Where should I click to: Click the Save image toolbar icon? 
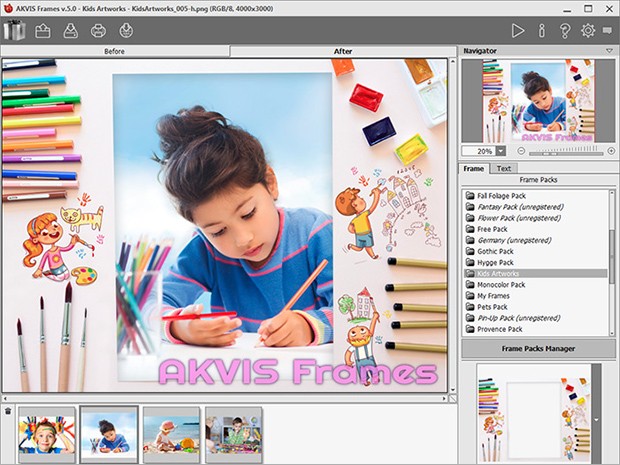(x=70, y=30)
